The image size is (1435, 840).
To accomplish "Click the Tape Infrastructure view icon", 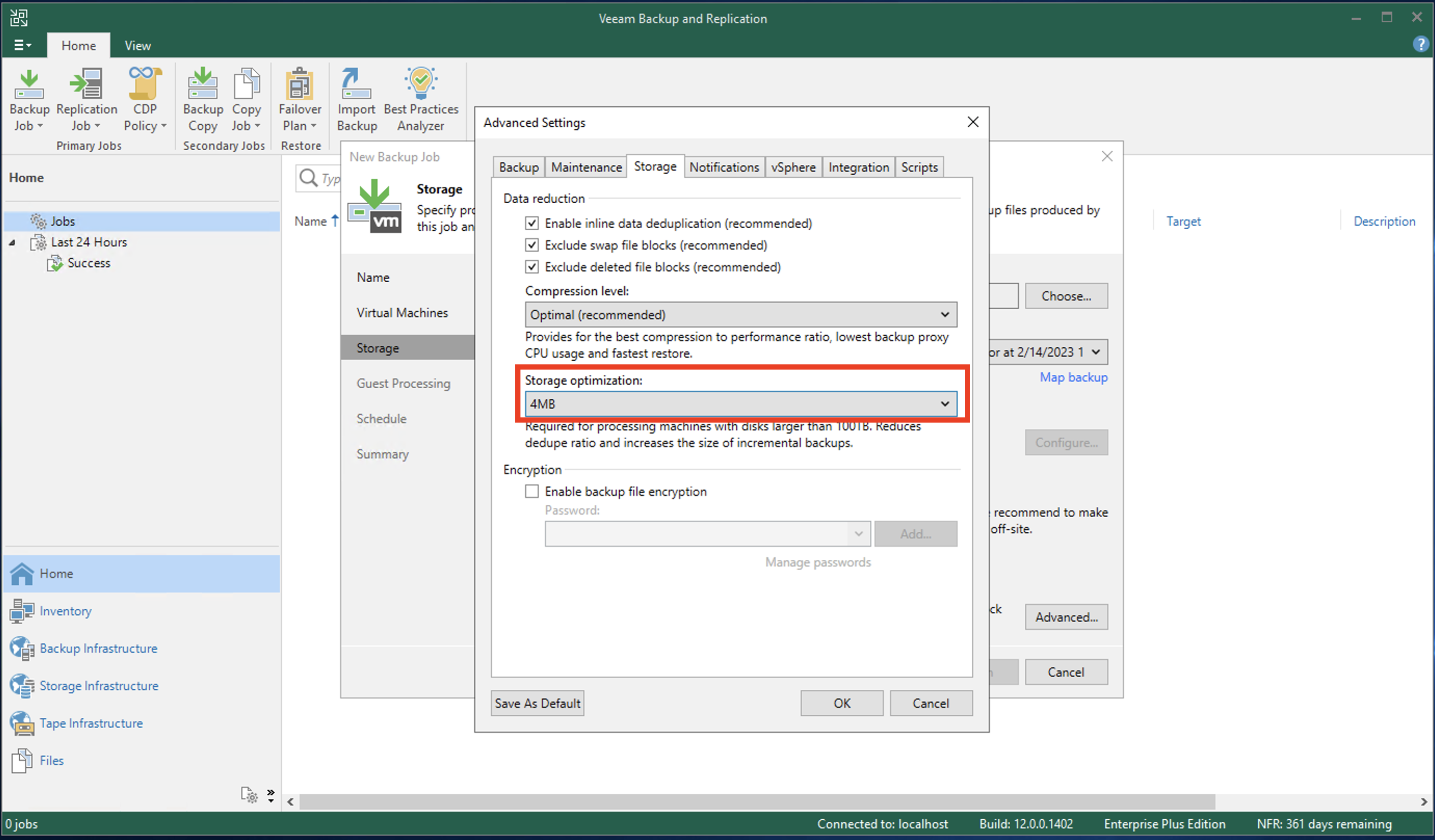I will point(22,723).
